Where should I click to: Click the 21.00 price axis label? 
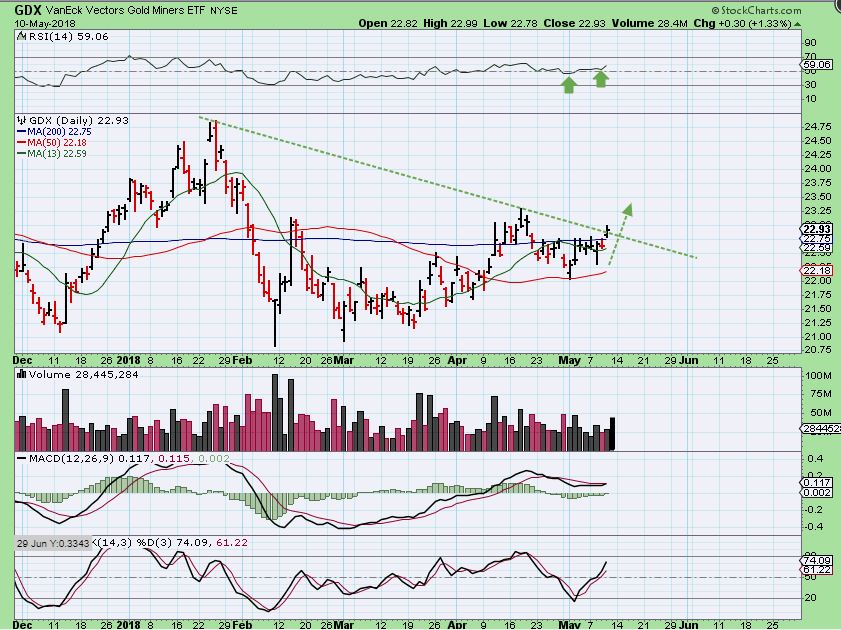click(x=818, y=337)
